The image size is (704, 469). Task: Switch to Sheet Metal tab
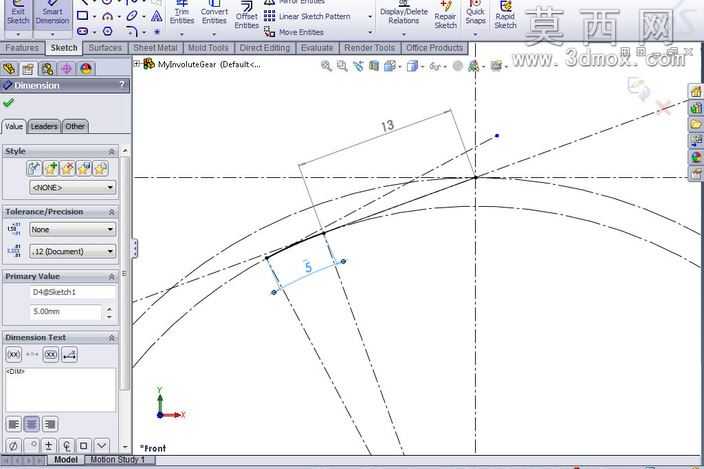tap(155, 48)
